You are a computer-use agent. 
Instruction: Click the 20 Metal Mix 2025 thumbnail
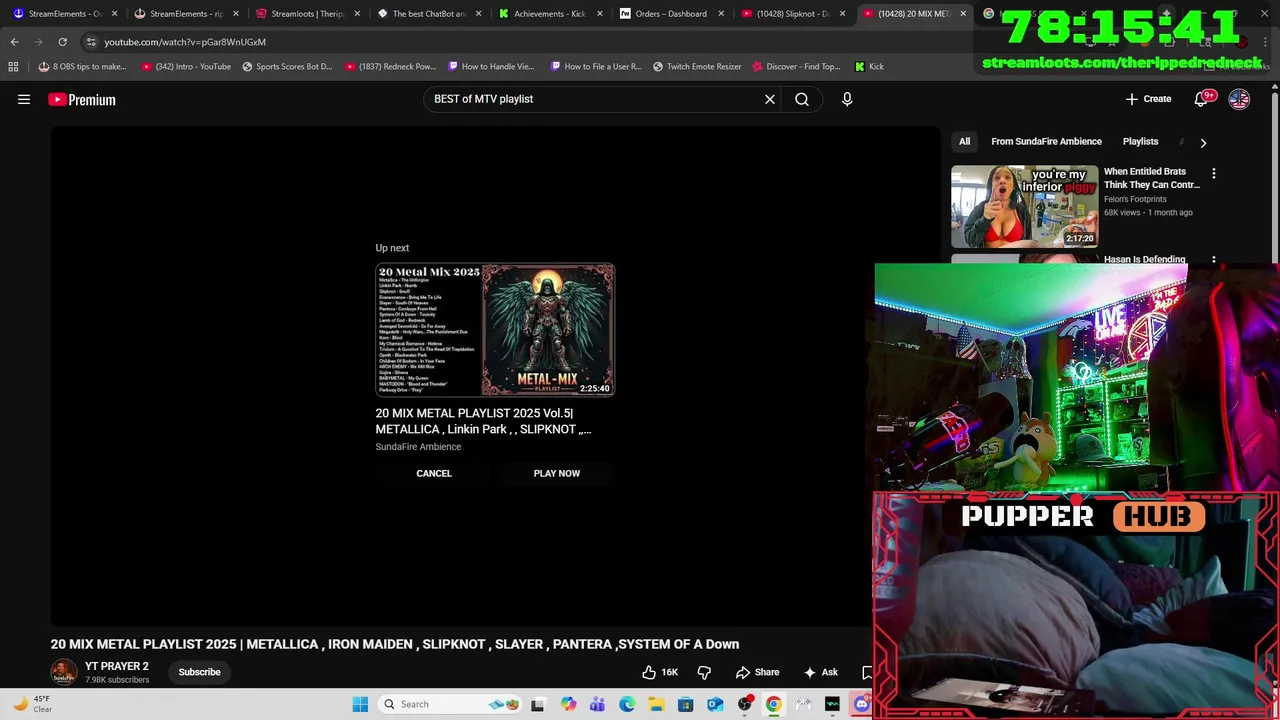point(495,330)
